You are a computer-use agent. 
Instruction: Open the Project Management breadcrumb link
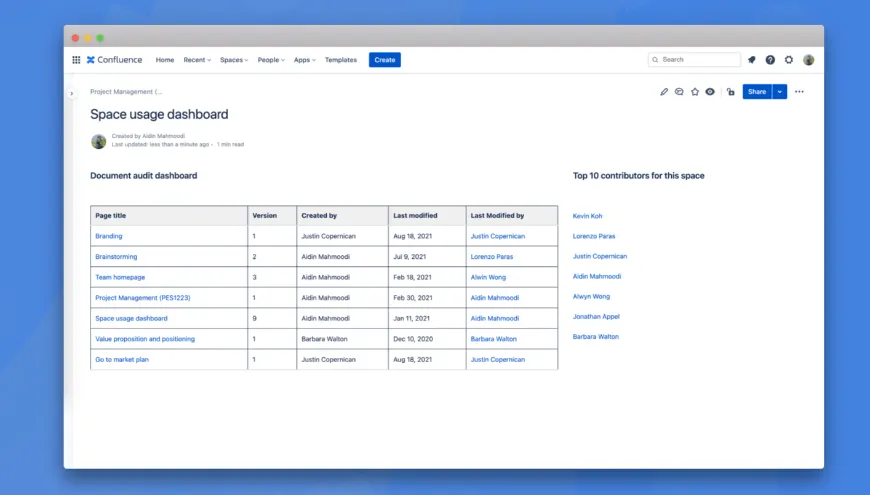(126, 92)
